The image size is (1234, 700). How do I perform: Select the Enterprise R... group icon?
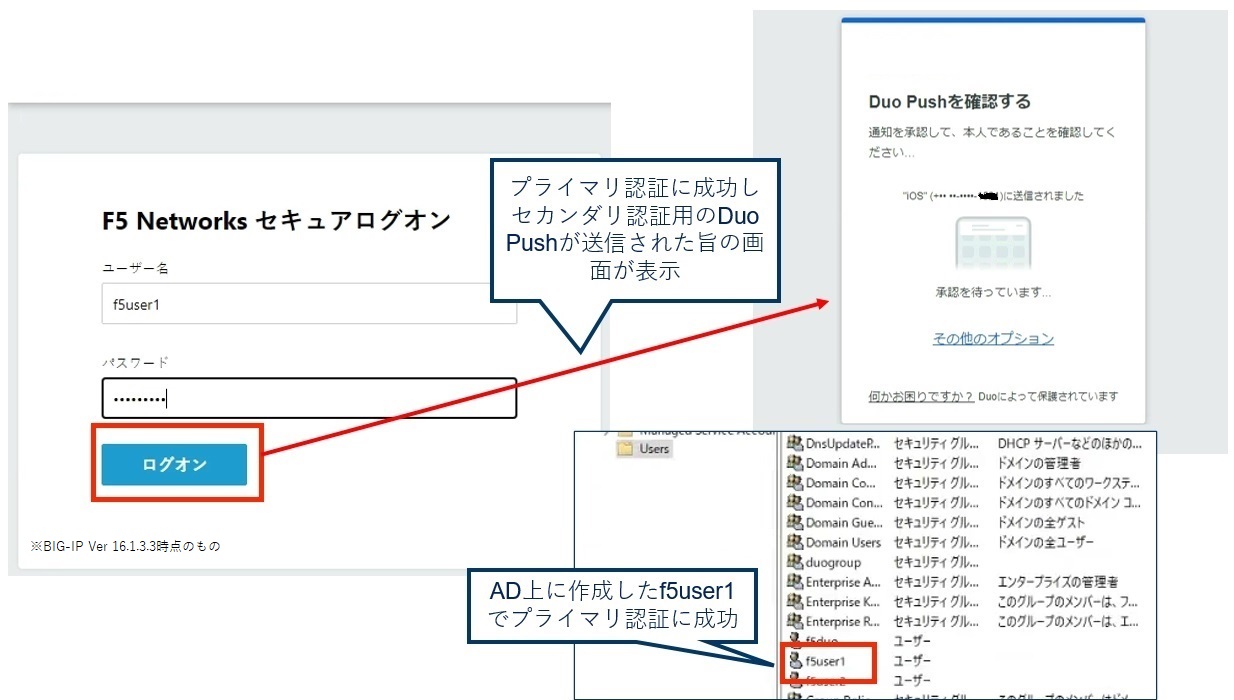coord(795,621)
